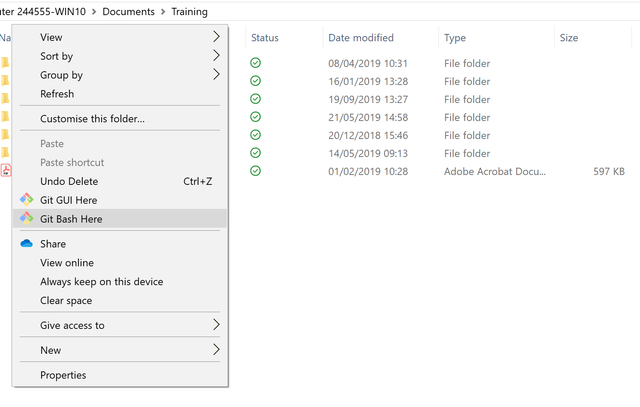Click the 597 KB size value
The image size is (640, 407).
point(609,171)
